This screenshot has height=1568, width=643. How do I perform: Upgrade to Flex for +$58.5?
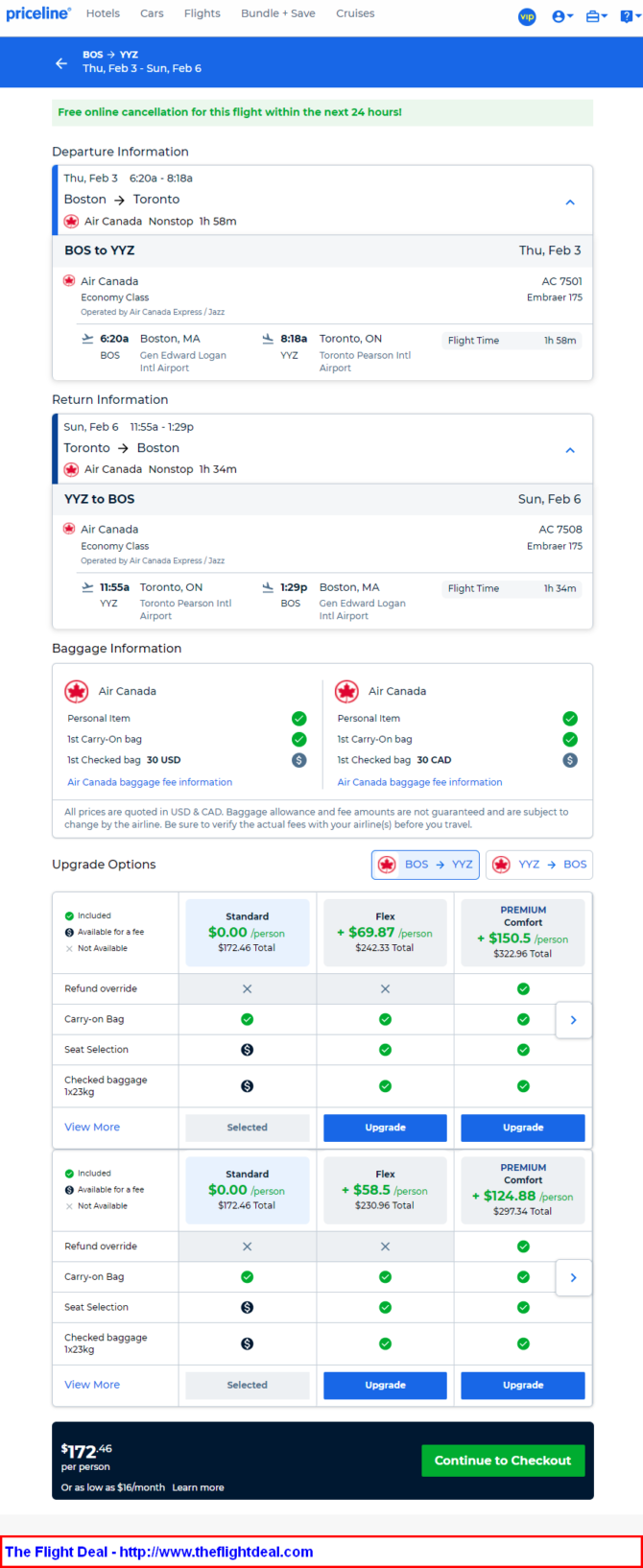385,1385
